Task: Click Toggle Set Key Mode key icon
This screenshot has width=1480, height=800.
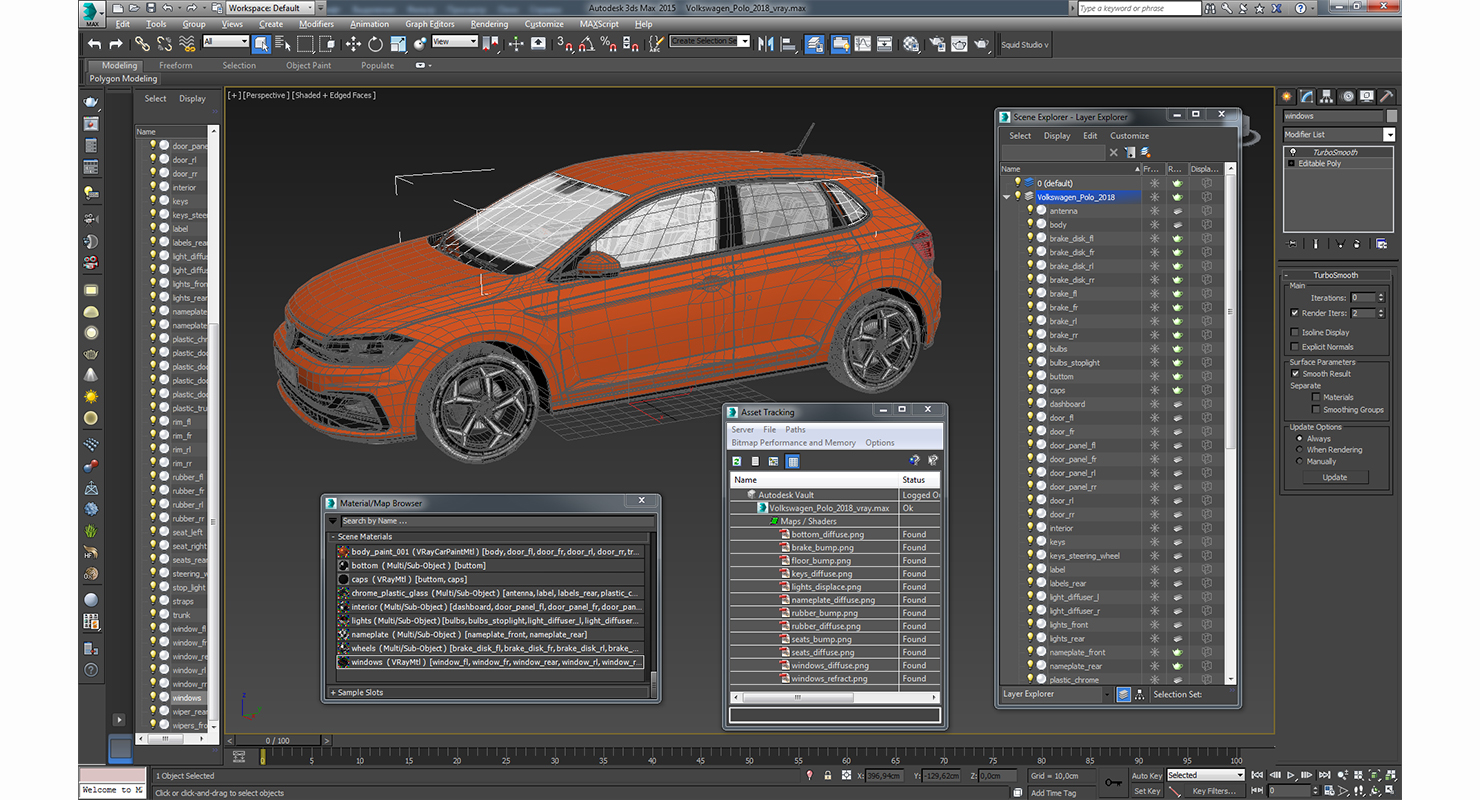Action: (1113, 782)
